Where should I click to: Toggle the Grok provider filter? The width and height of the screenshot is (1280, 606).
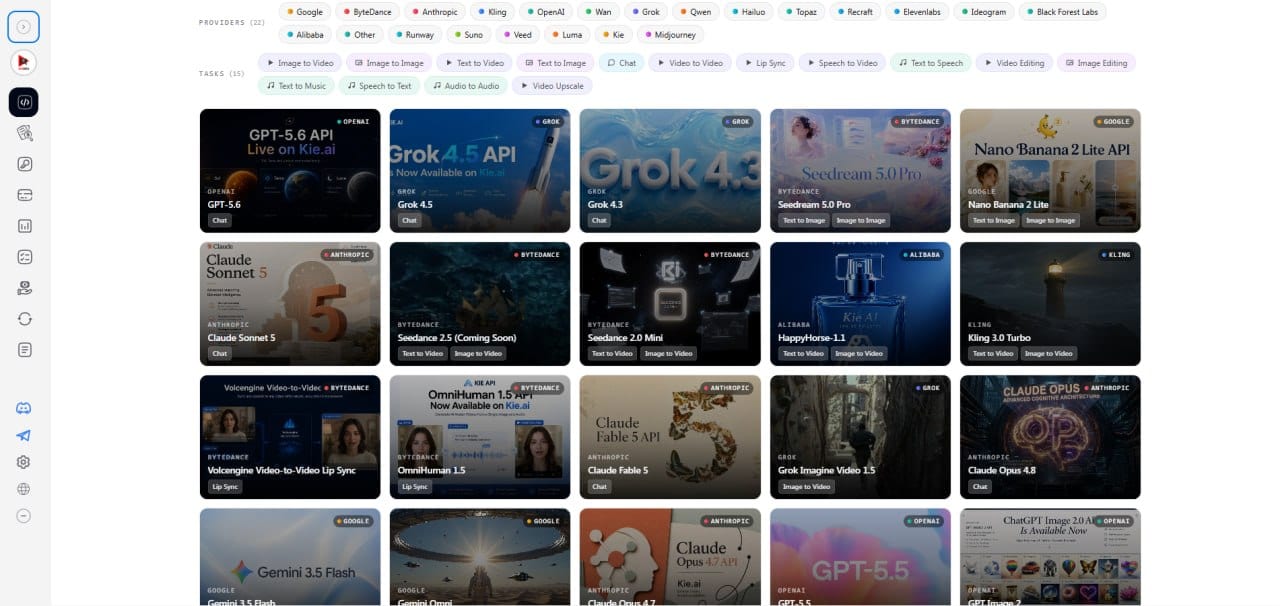[x=646, y=12]
